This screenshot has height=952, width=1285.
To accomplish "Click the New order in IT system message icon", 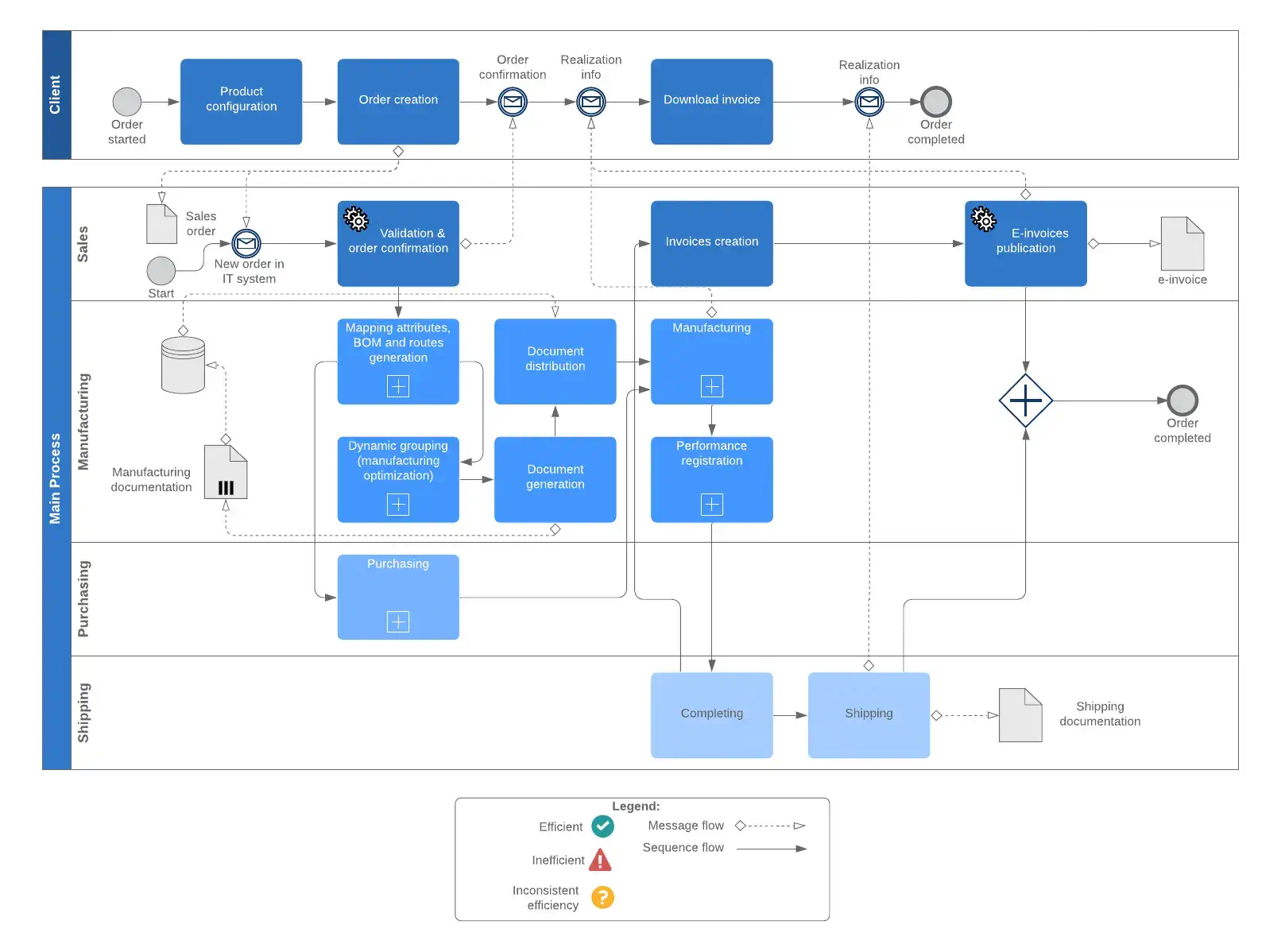I will click(246, 244).
